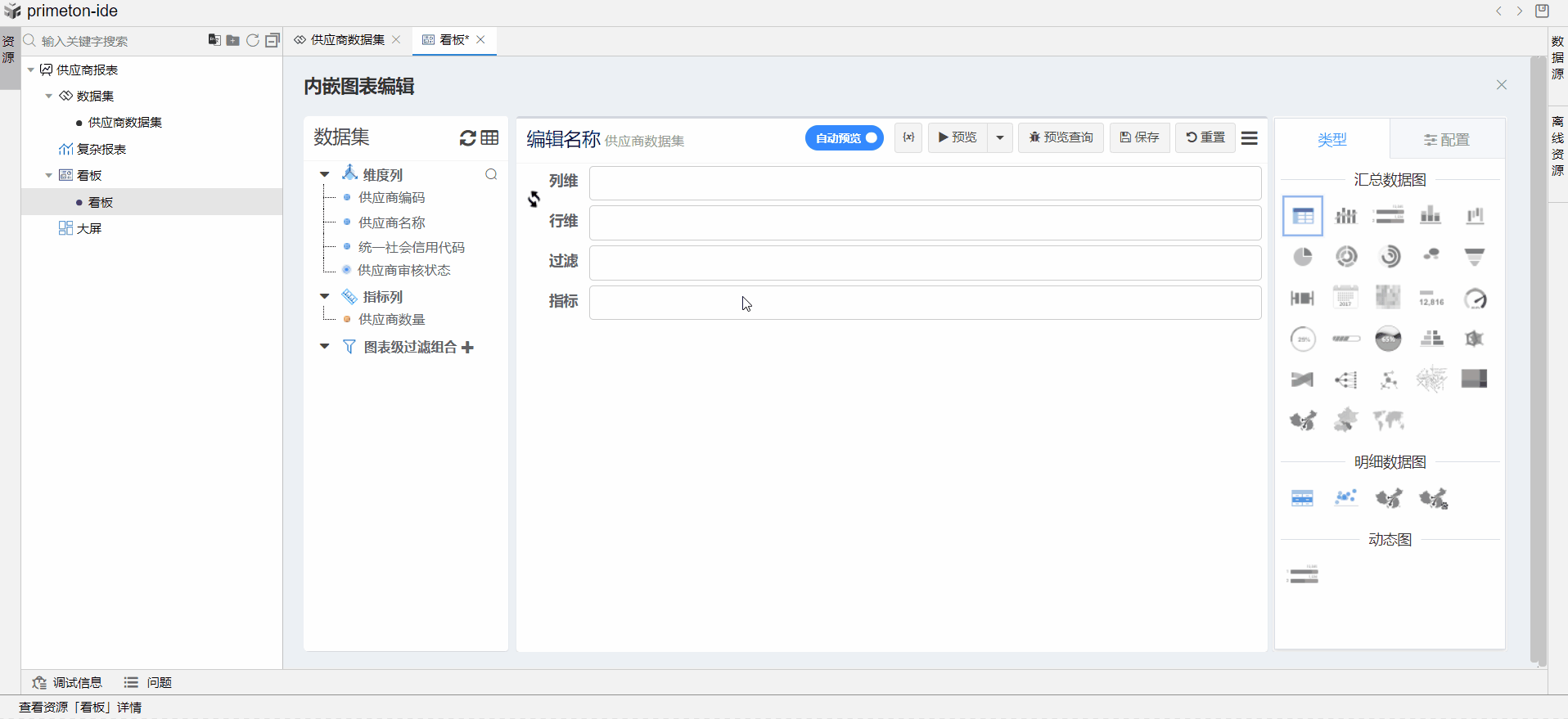The image size is (1568, 719).
Task: Click the search icon beside 维度列
Action: 491,174
